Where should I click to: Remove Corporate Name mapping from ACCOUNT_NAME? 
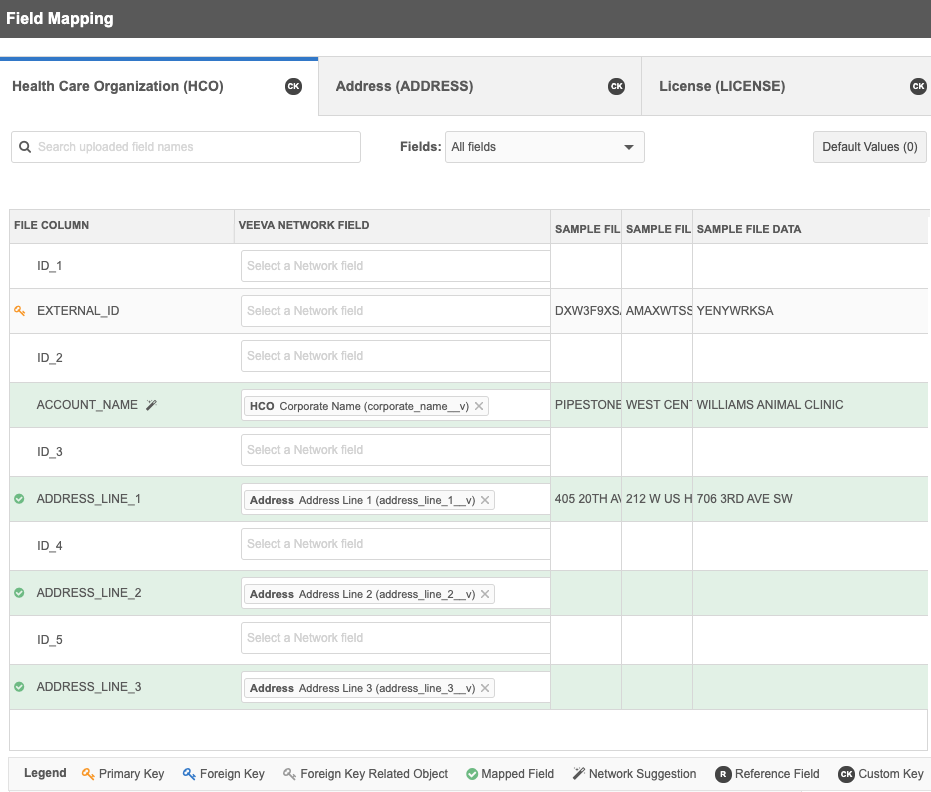pyautogui.click(x=479, y=406)
